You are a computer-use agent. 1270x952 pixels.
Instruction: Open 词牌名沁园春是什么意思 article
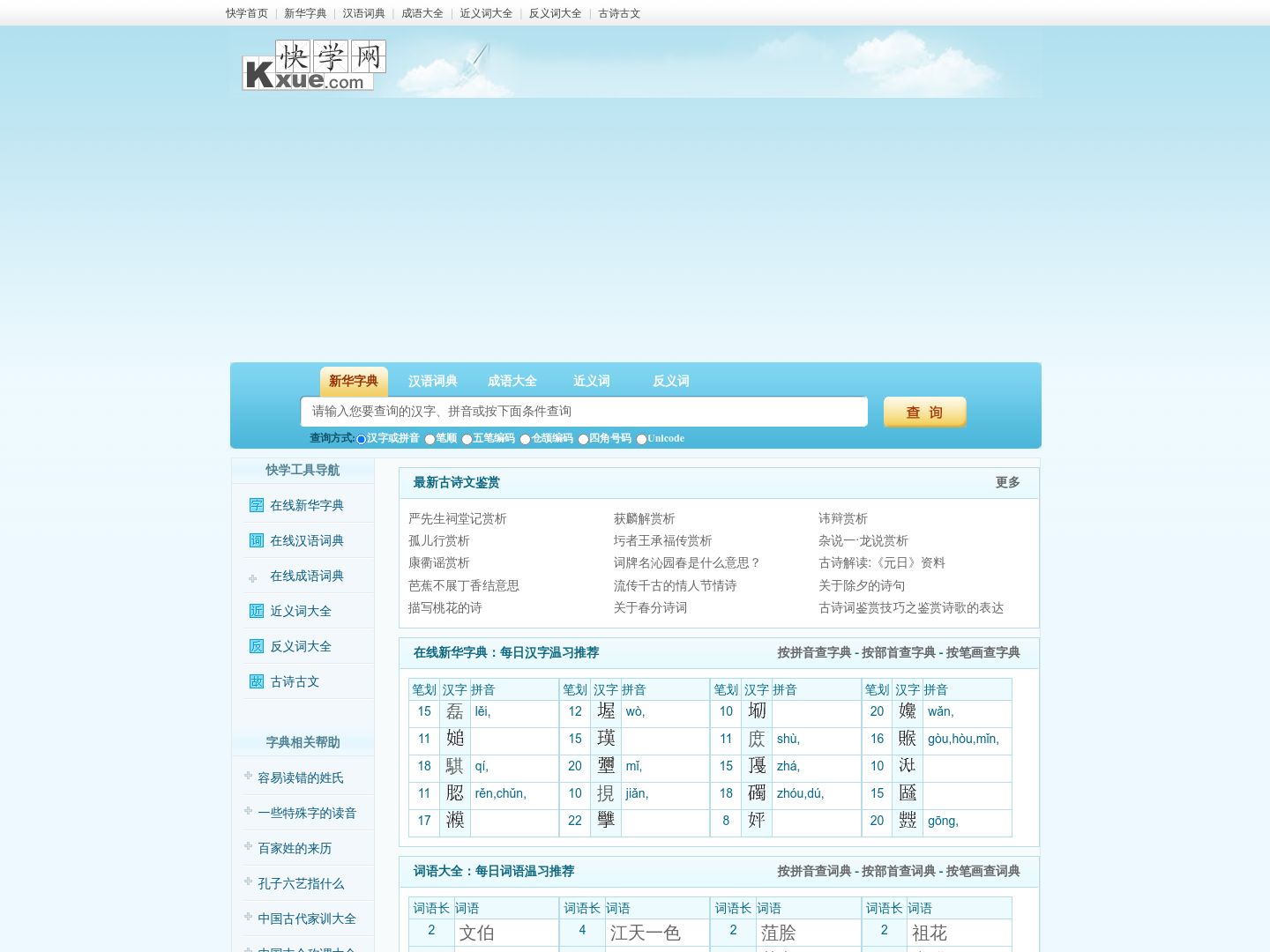687,562
